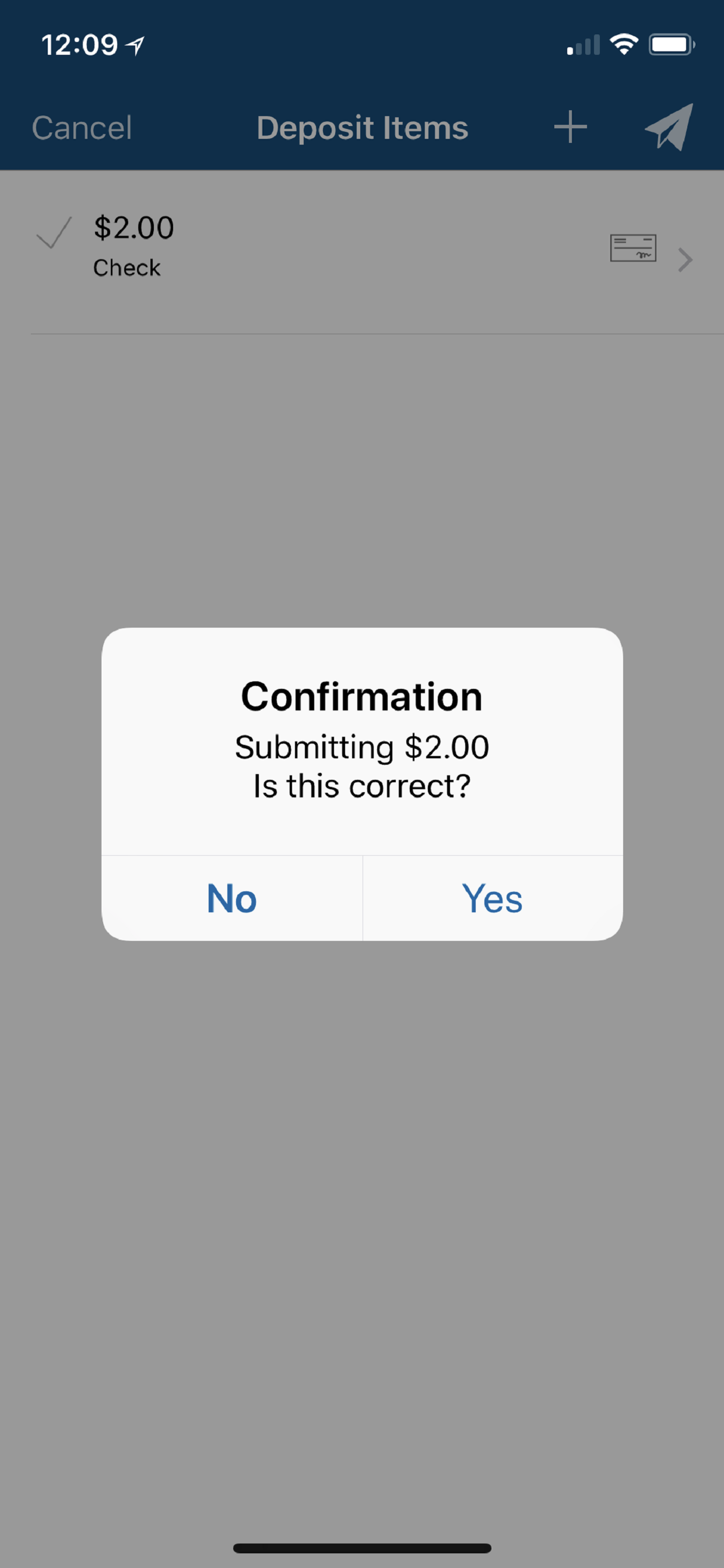Tap the Check label under $2.00
The image size is (724, 1568).
coord(126,268)
